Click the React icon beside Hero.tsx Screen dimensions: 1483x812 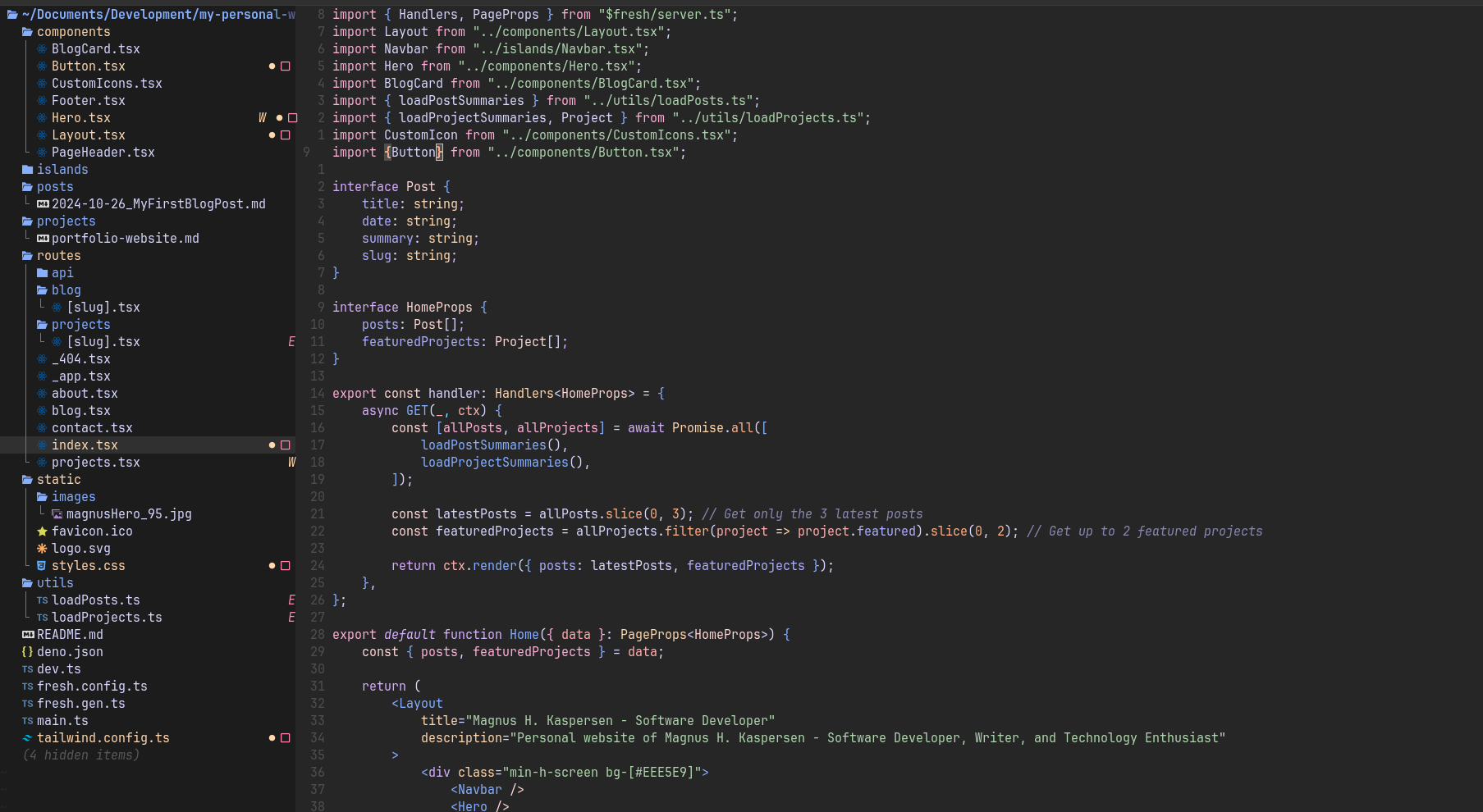point(42,118)
